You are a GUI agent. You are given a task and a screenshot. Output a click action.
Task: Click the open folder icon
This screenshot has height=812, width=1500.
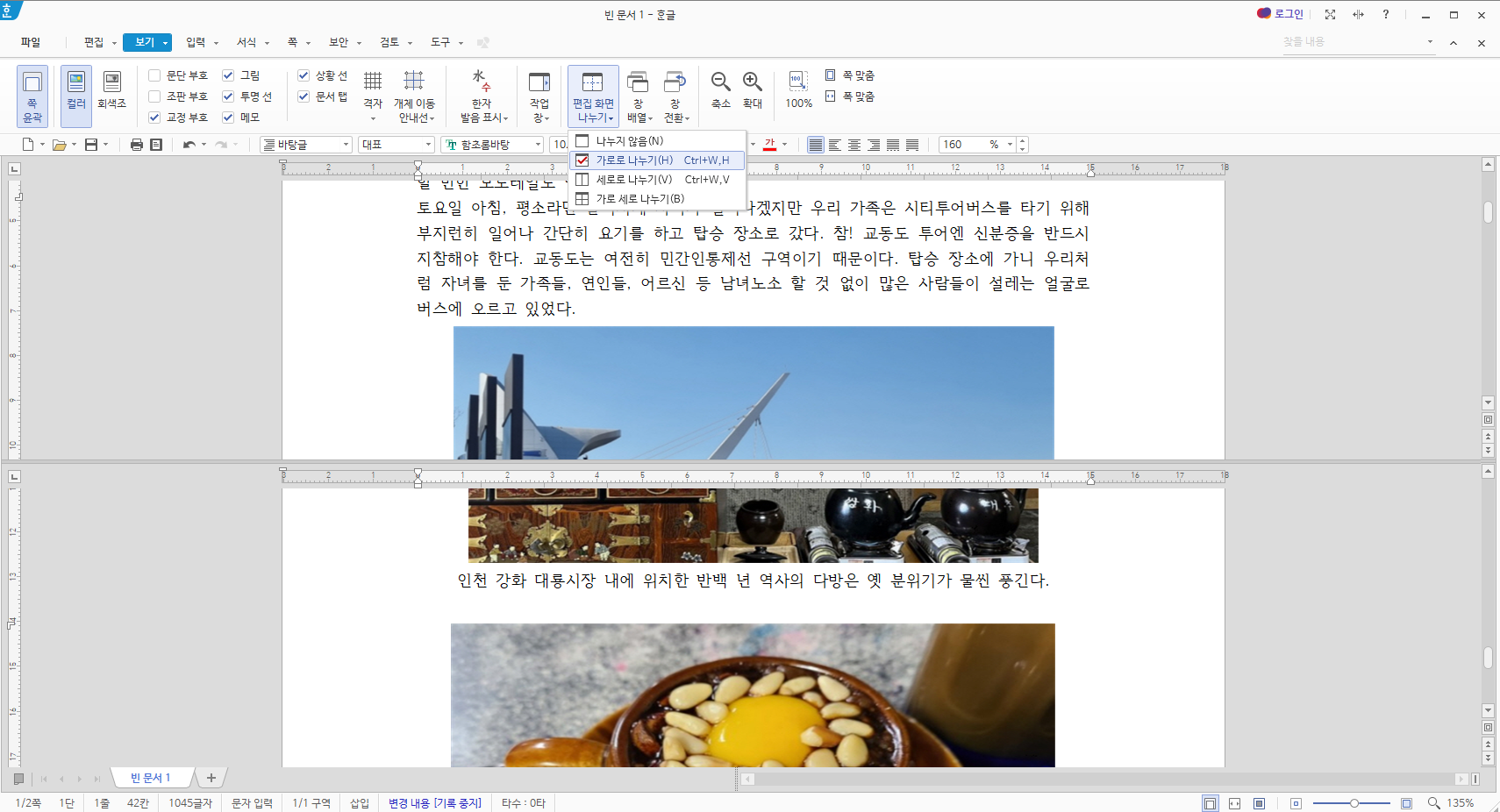coord(59,145)
